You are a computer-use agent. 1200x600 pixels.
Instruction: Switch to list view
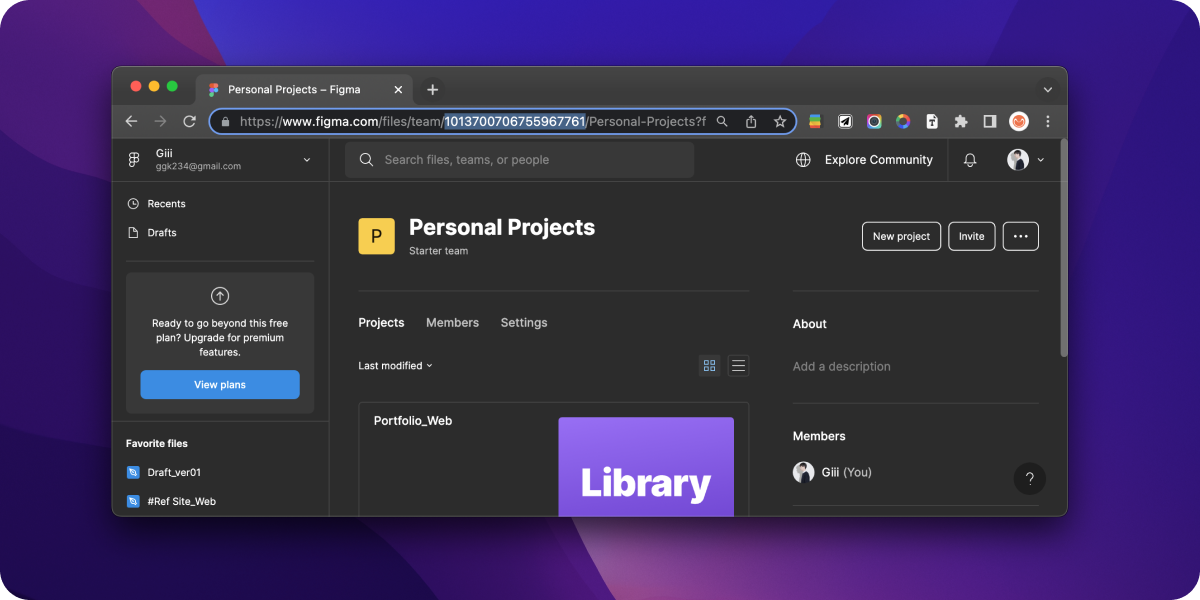pos(738,366)
